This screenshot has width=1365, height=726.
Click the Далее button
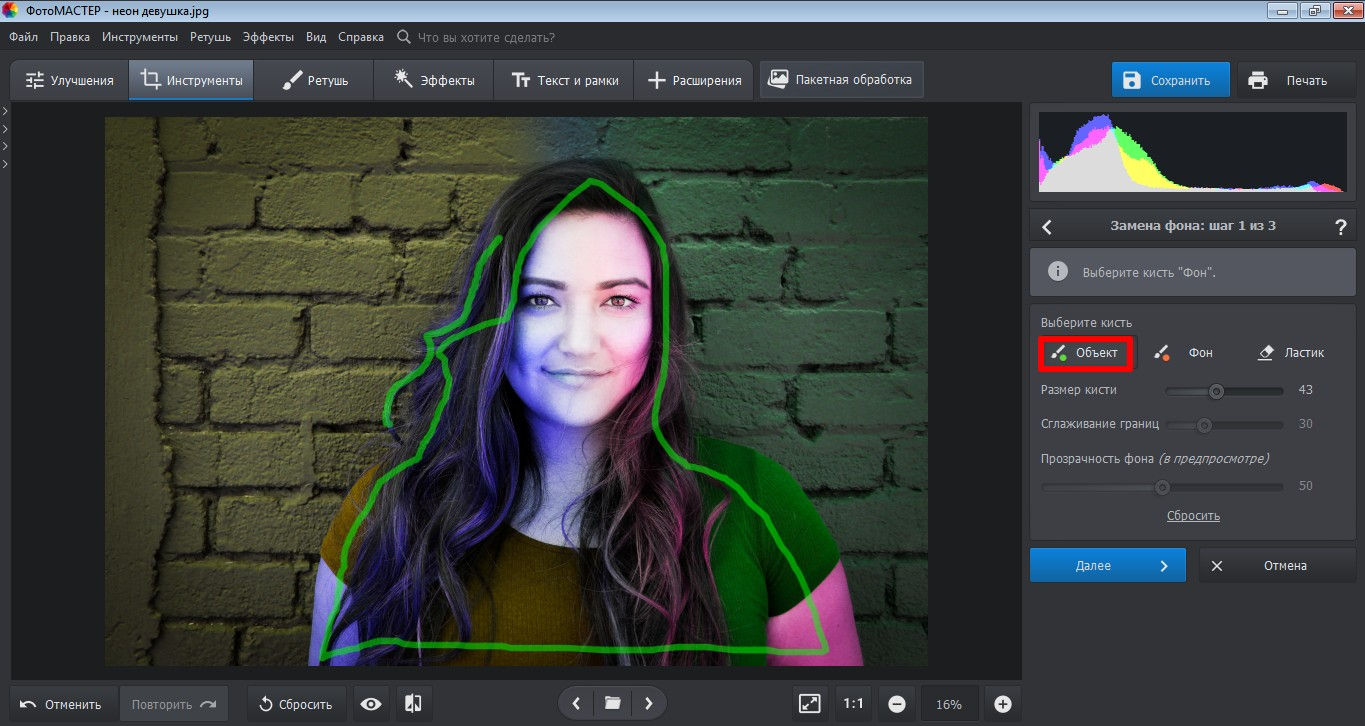click(x=1107, y=565)
